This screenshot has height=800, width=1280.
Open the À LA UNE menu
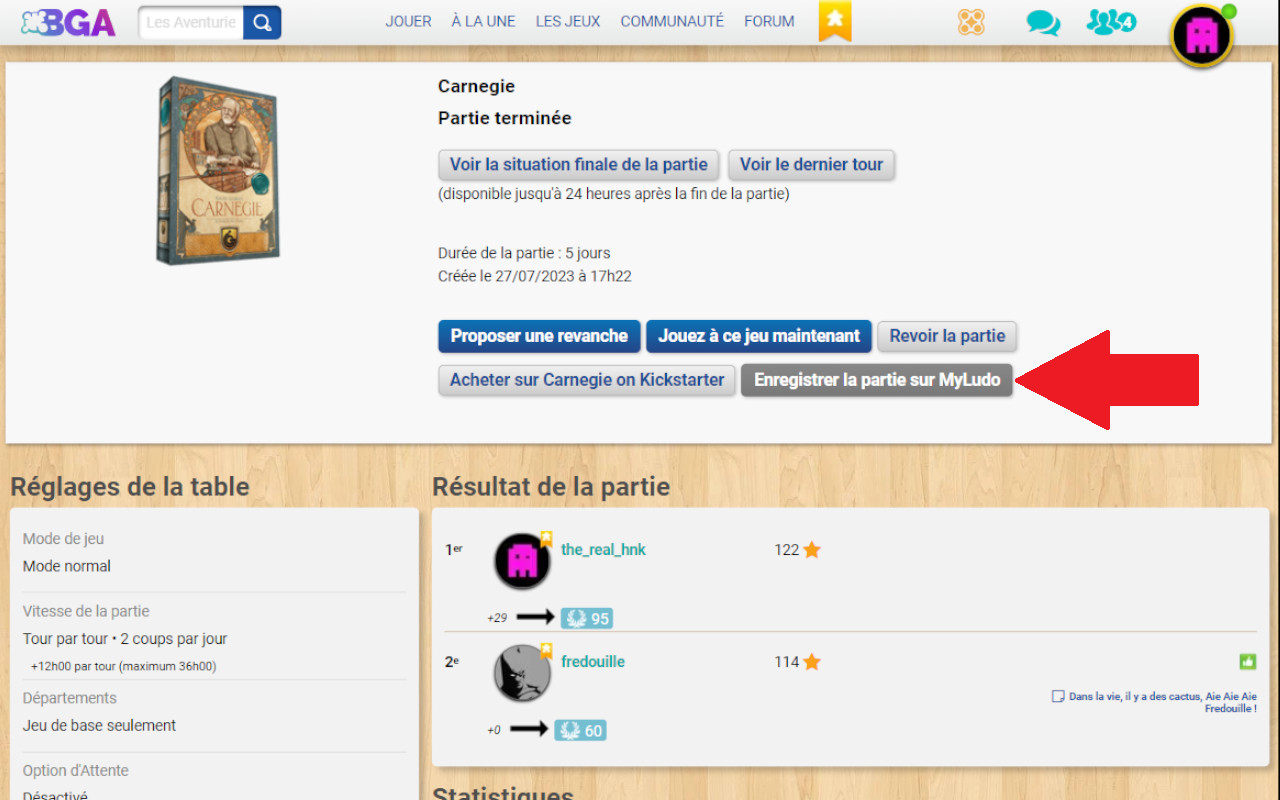(483, 21)
